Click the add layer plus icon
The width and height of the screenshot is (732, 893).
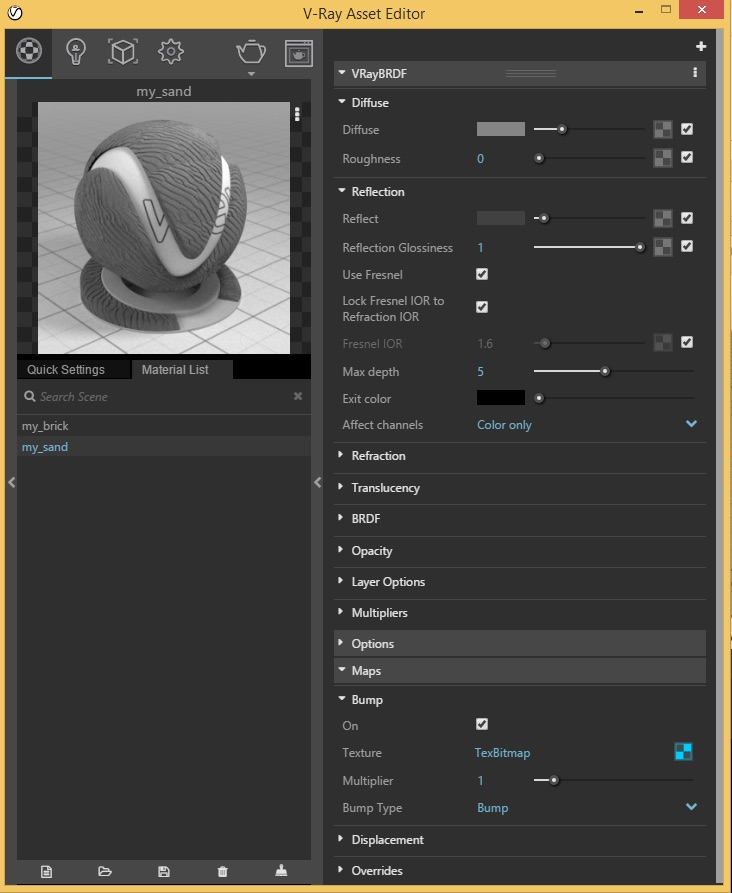701,46
